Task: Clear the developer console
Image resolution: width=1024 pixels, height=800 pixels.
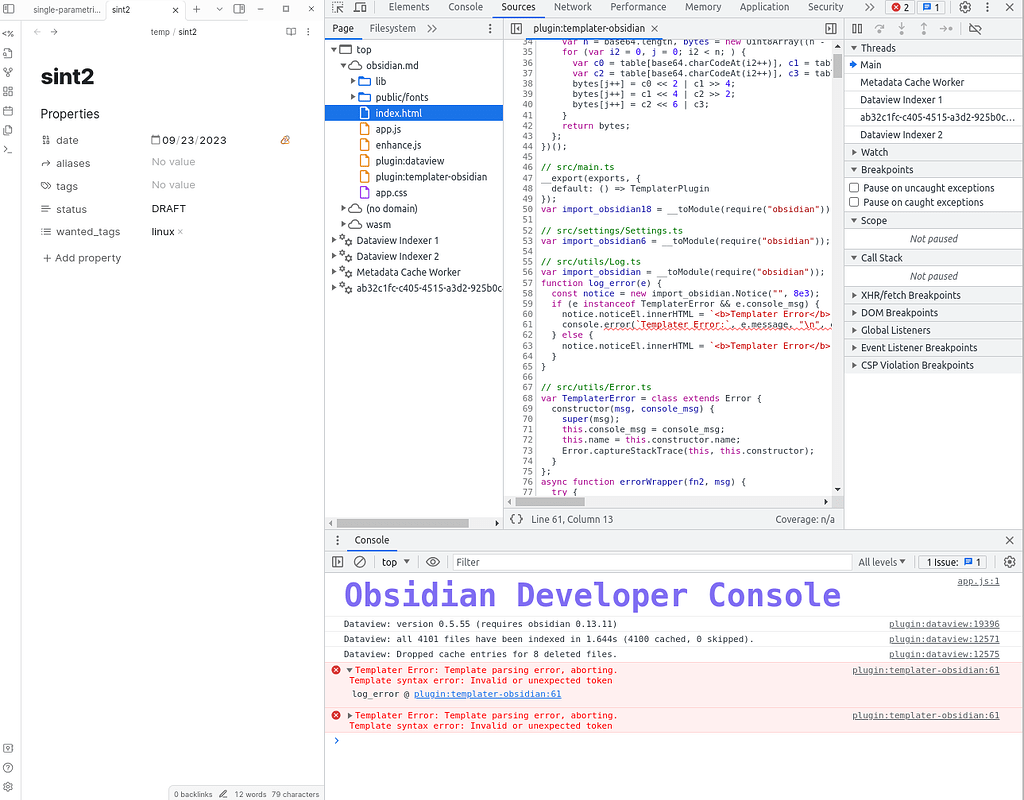Action: tap(360, 561)
